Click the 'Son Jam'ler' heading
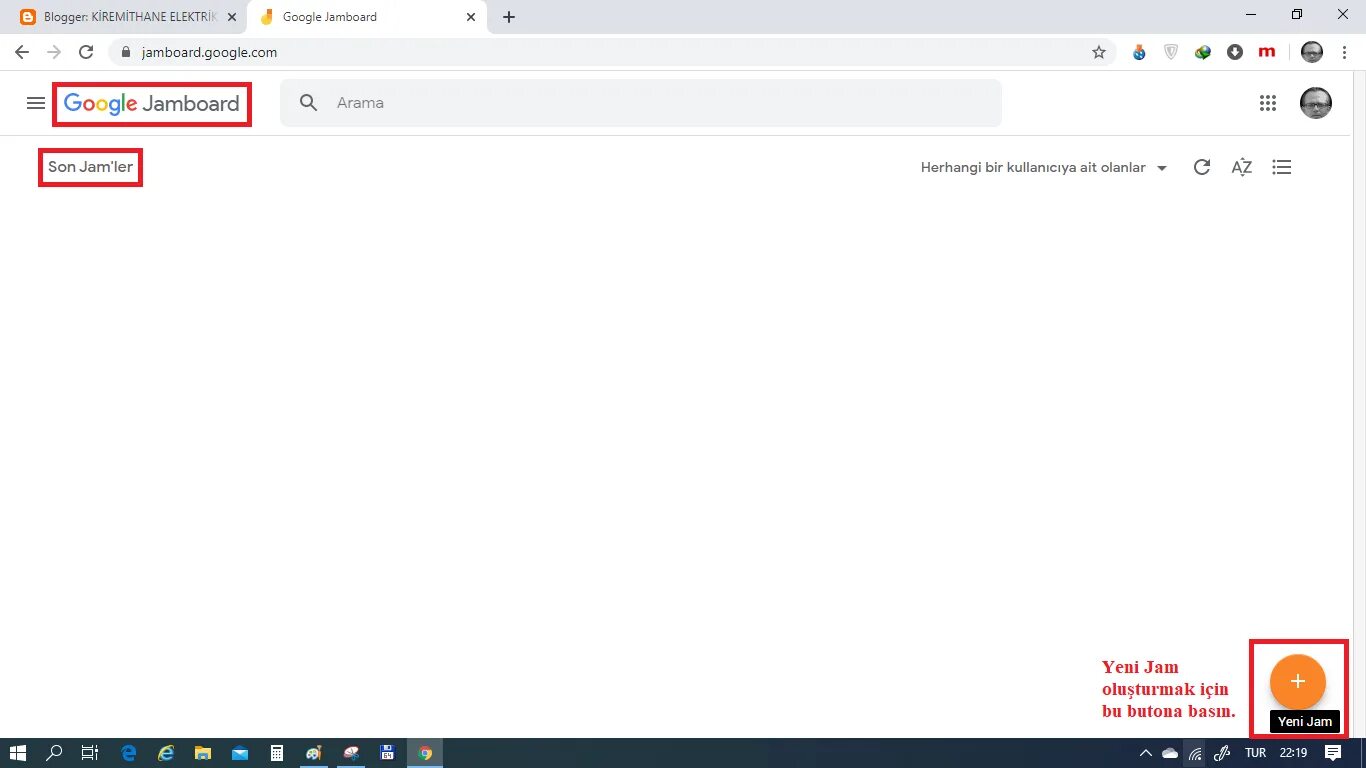Viewport: 1366px width, 768px height. tap(90, 167)
